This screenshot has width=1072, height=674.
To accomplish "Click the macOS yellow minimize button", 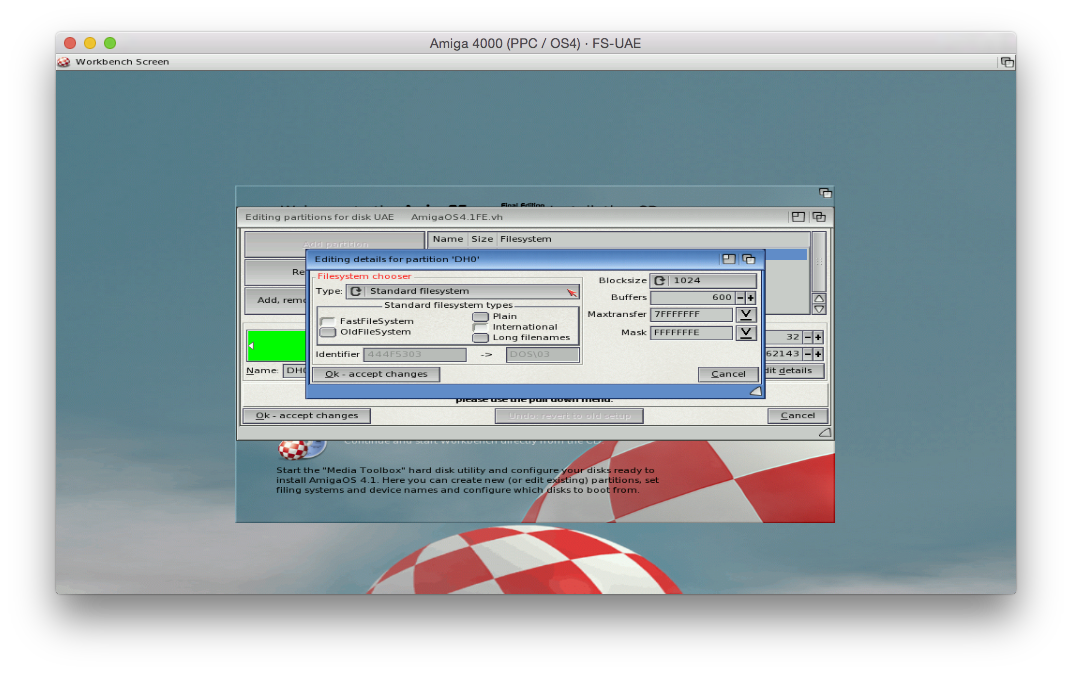I will click(x=90, y=43).
